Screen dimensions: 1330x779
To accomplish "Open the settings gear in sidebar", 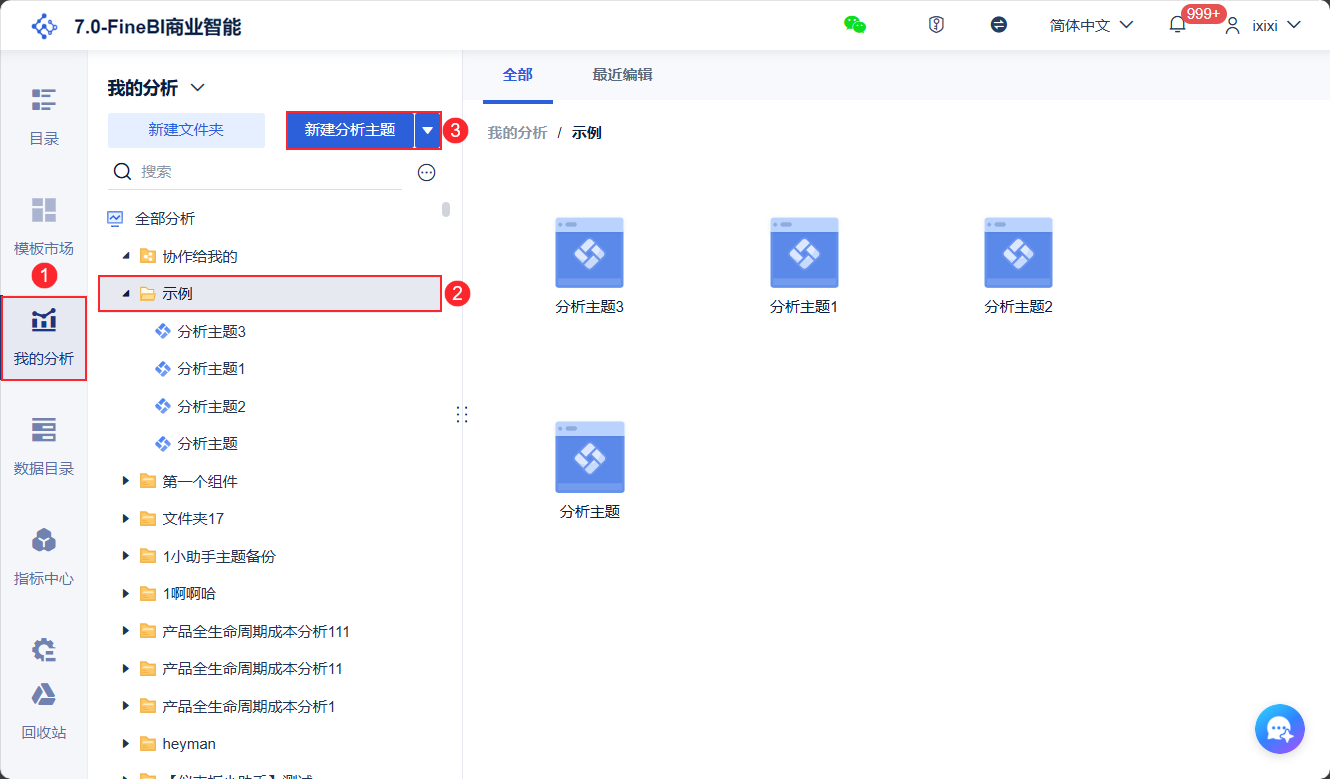I will pos(44,650).
